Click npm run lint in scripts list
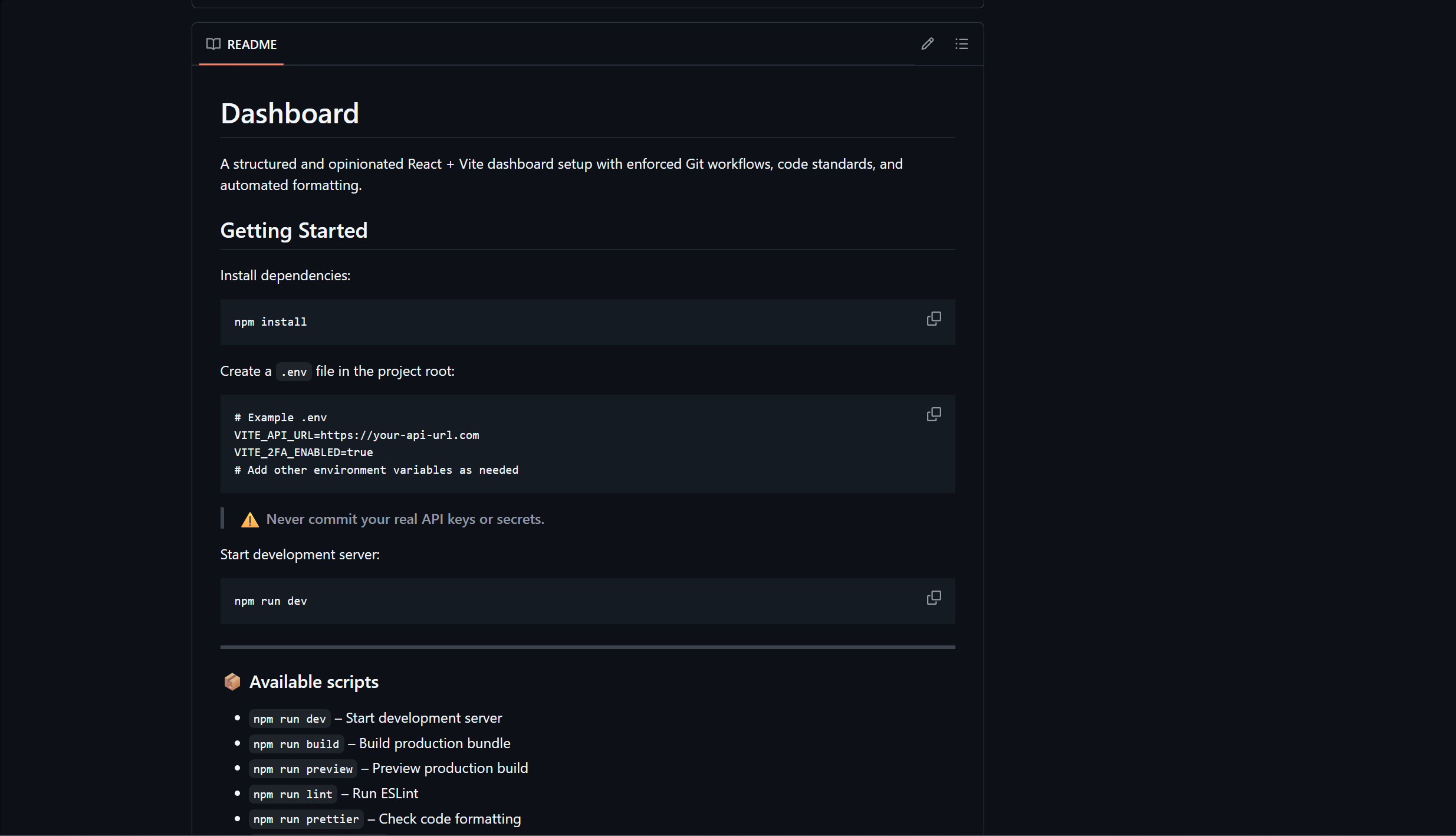Image resolution: width=1456 pixels, height=836 pixels. (x=292, y=795)
